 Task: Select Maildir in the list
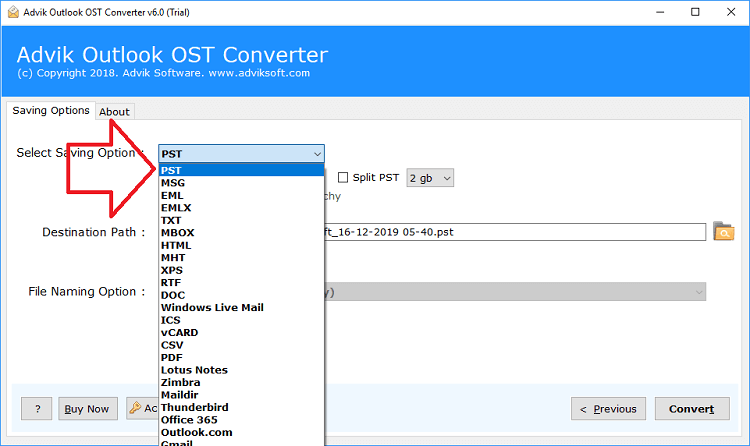click(x=242, y=394)
